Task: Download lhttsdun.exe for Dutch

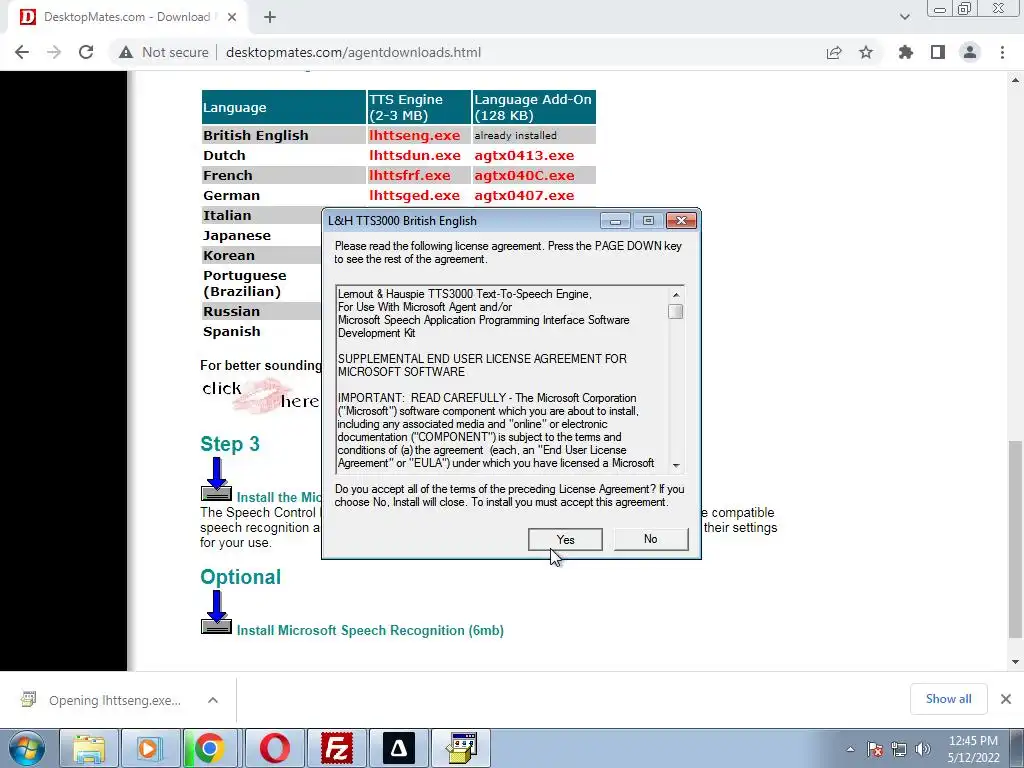Action: [x=415, y=155]
